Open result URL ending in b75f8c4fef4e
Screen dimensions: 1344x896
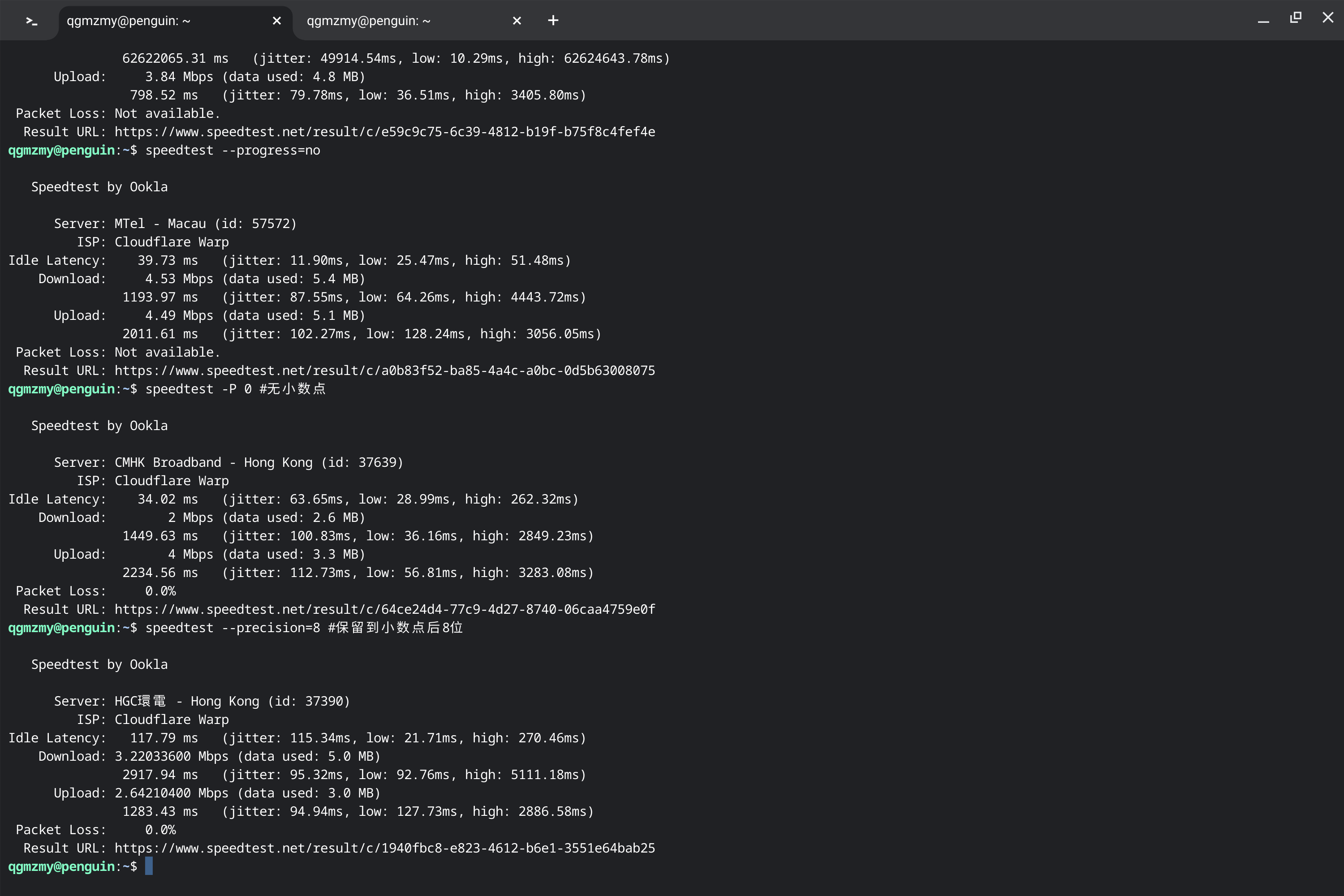click(384, 132)
